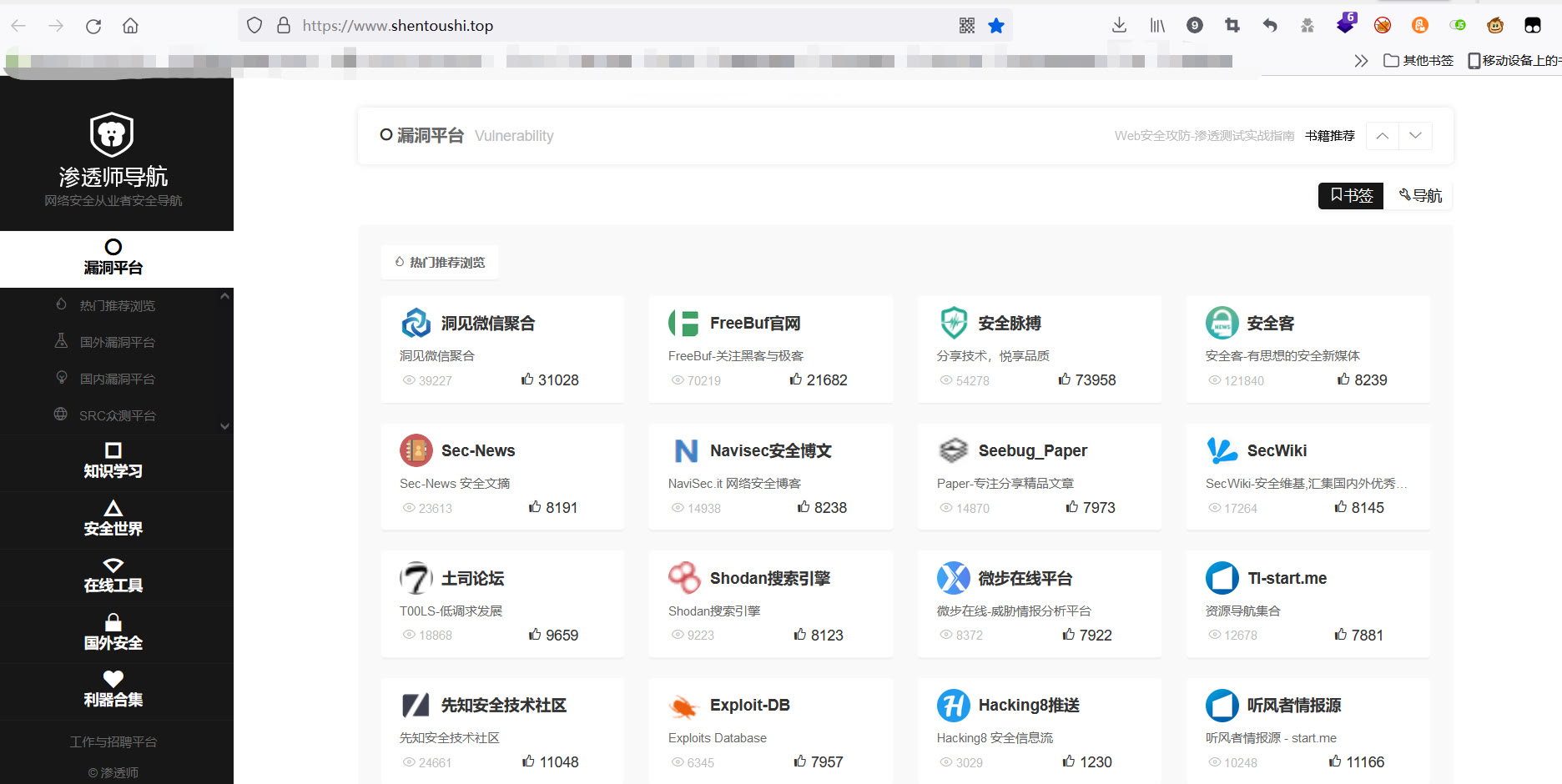Select the 知识学习 sidebar section

tap(113, 461)
